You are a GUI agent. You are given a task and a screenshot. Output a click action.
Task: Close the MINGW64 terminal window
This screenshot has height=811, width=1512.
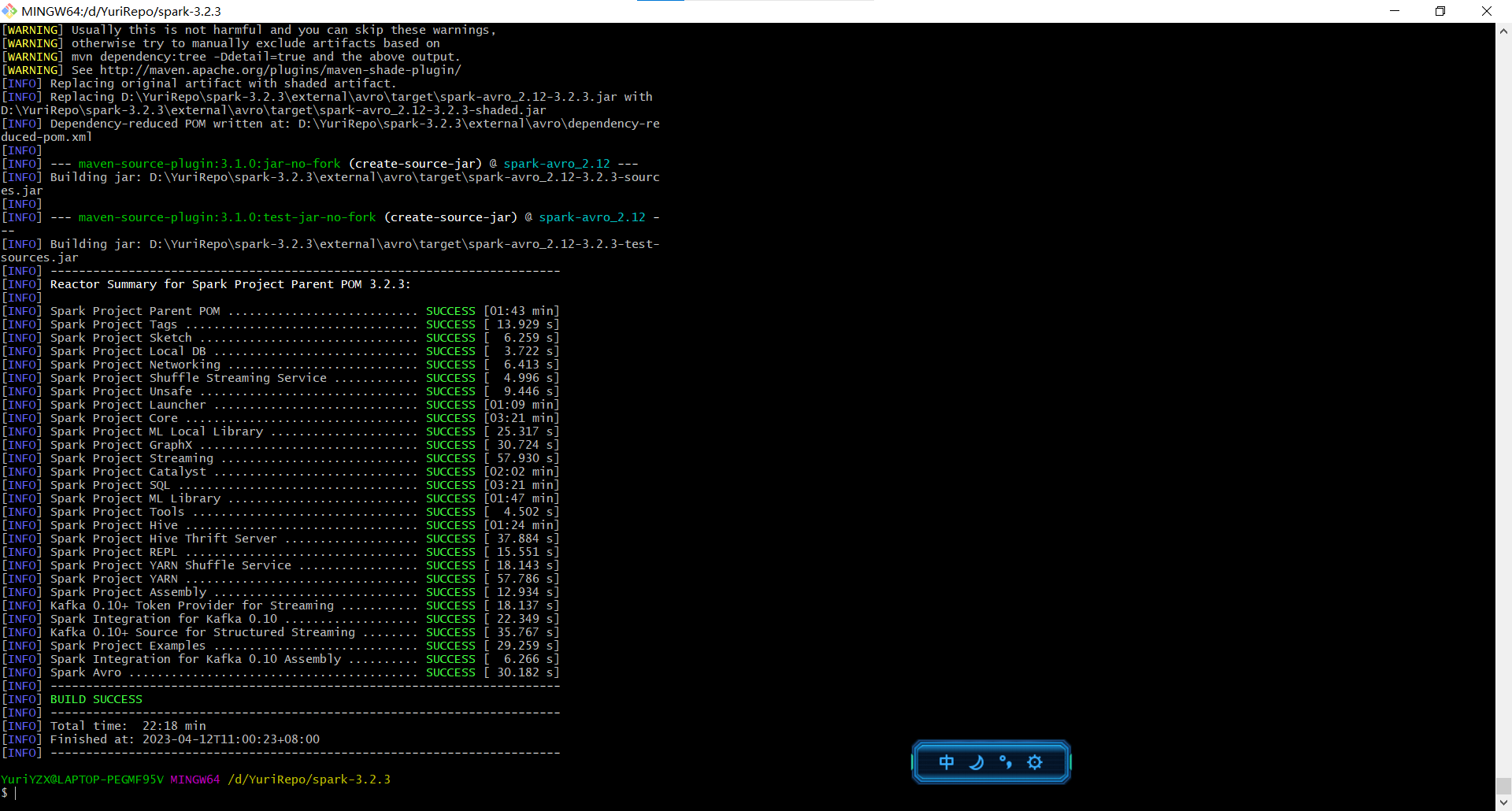coord(1487,11)
